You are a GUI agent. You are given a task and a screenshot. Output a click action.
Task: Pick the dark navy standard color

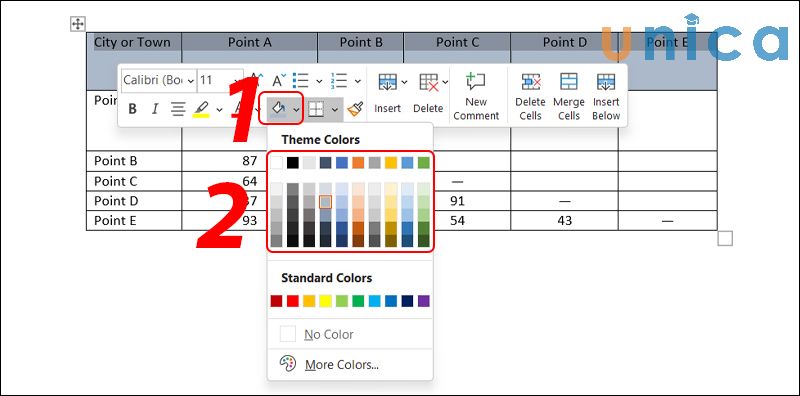tap(407, 301)
